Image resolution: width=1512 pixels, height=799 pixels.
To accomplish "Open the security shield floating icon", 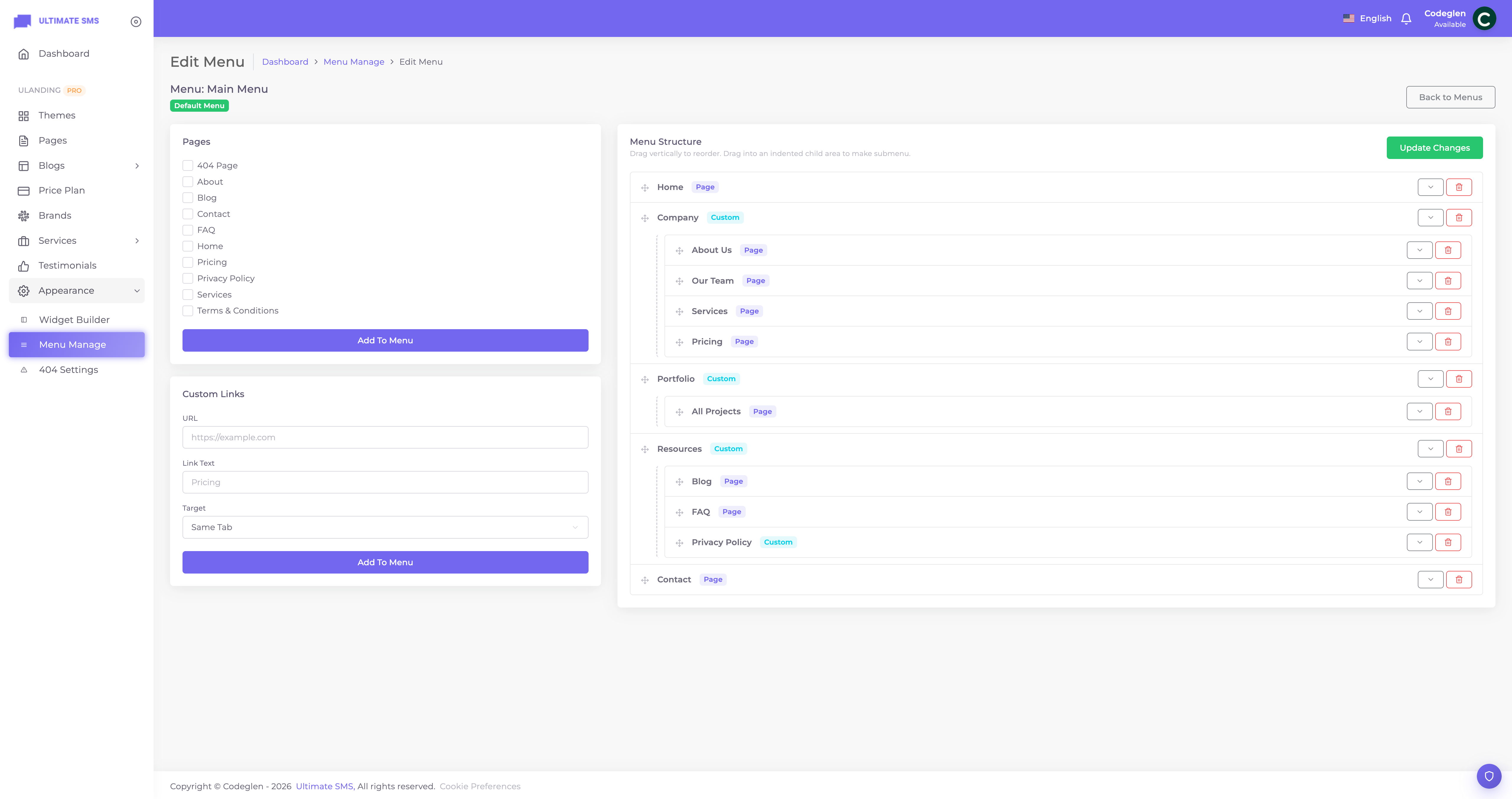I will tap(1488, 776).
